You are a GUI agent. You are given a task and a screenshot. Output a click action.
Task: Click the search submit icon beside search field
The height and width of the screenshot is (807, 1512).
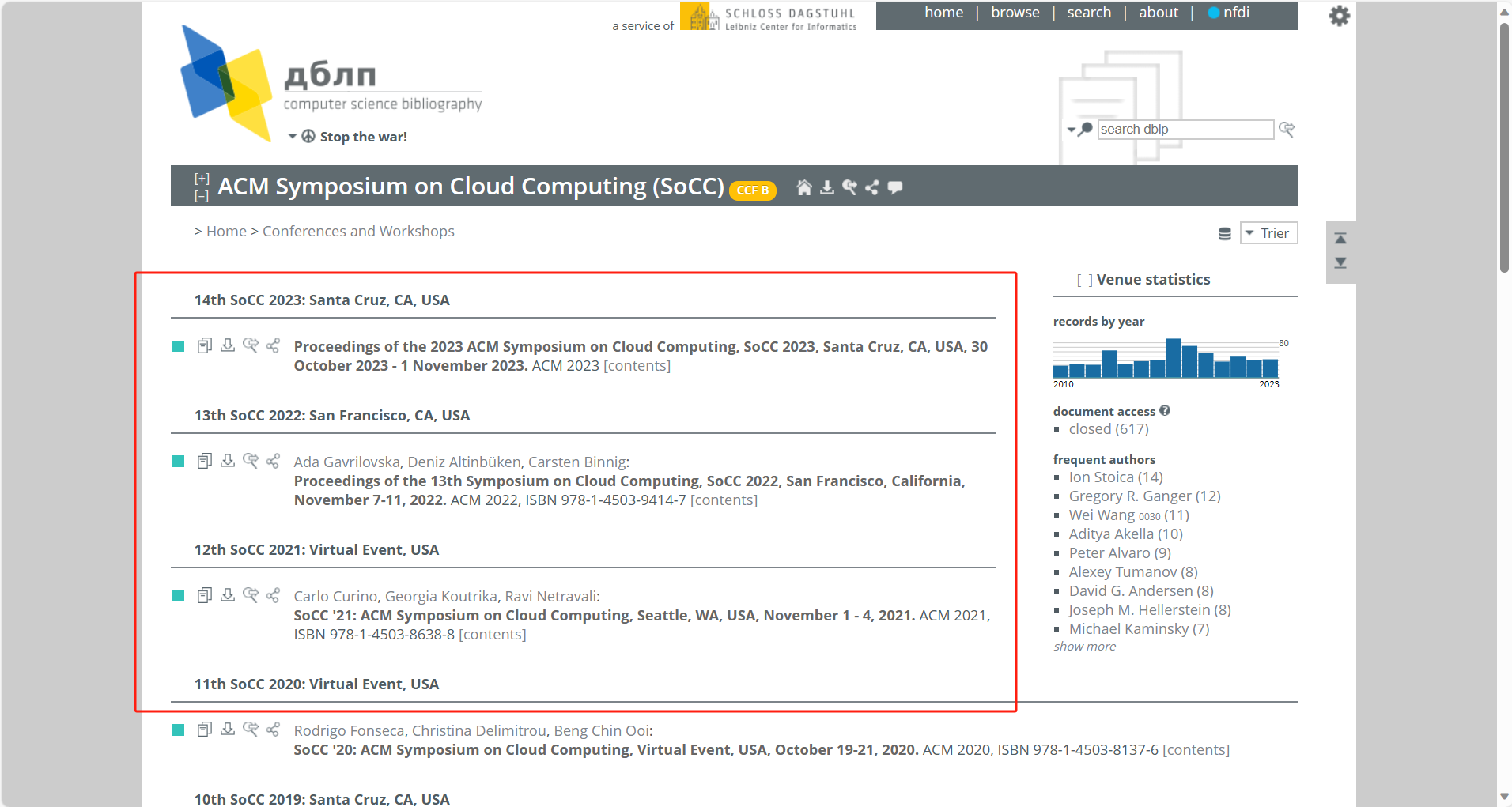click(x=1287, y=129)
